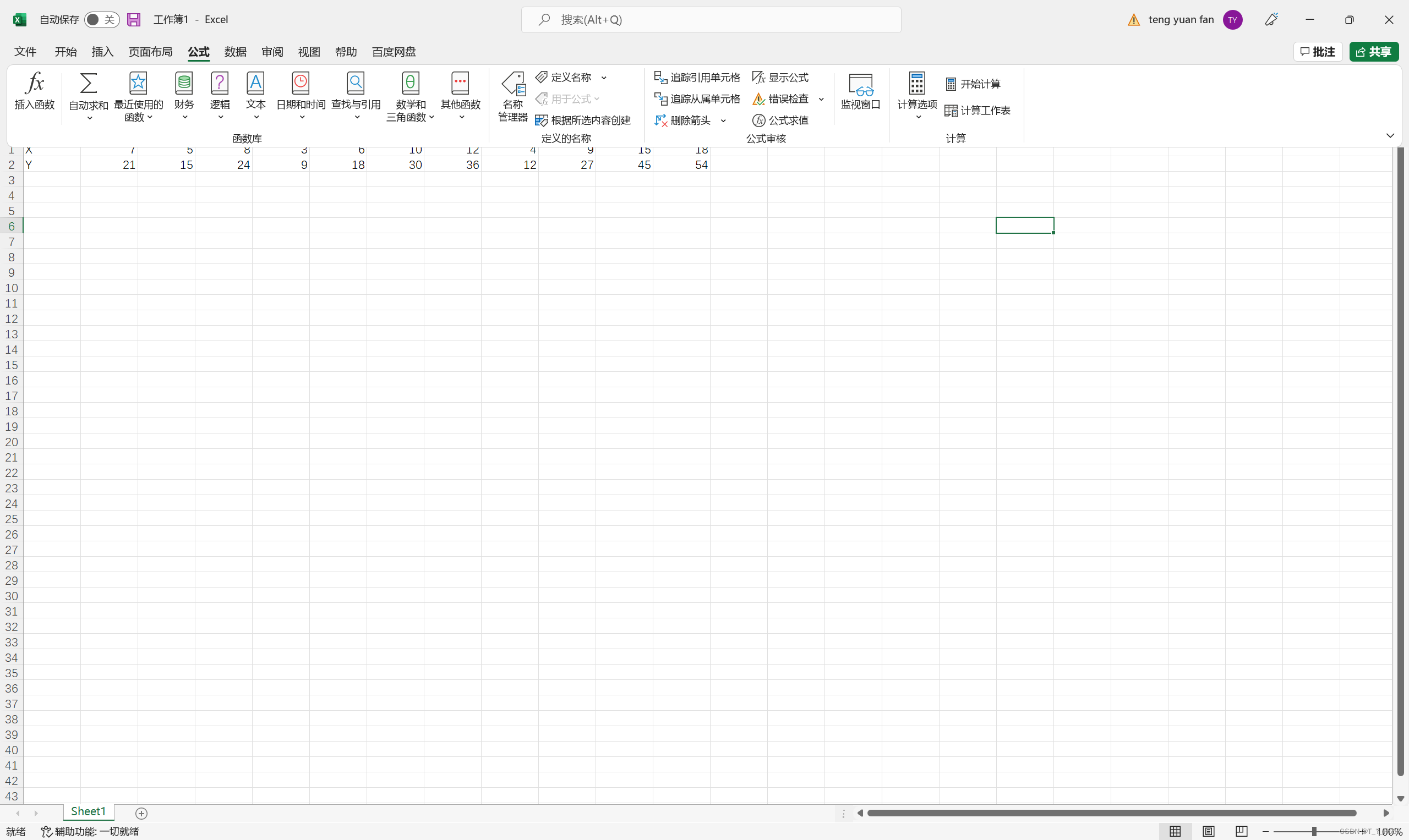The height and width of the screenshot is (840, 1409).
Task: Click Trace Dependents (追踪从属单元格)
Action: [x=697, y=98]
